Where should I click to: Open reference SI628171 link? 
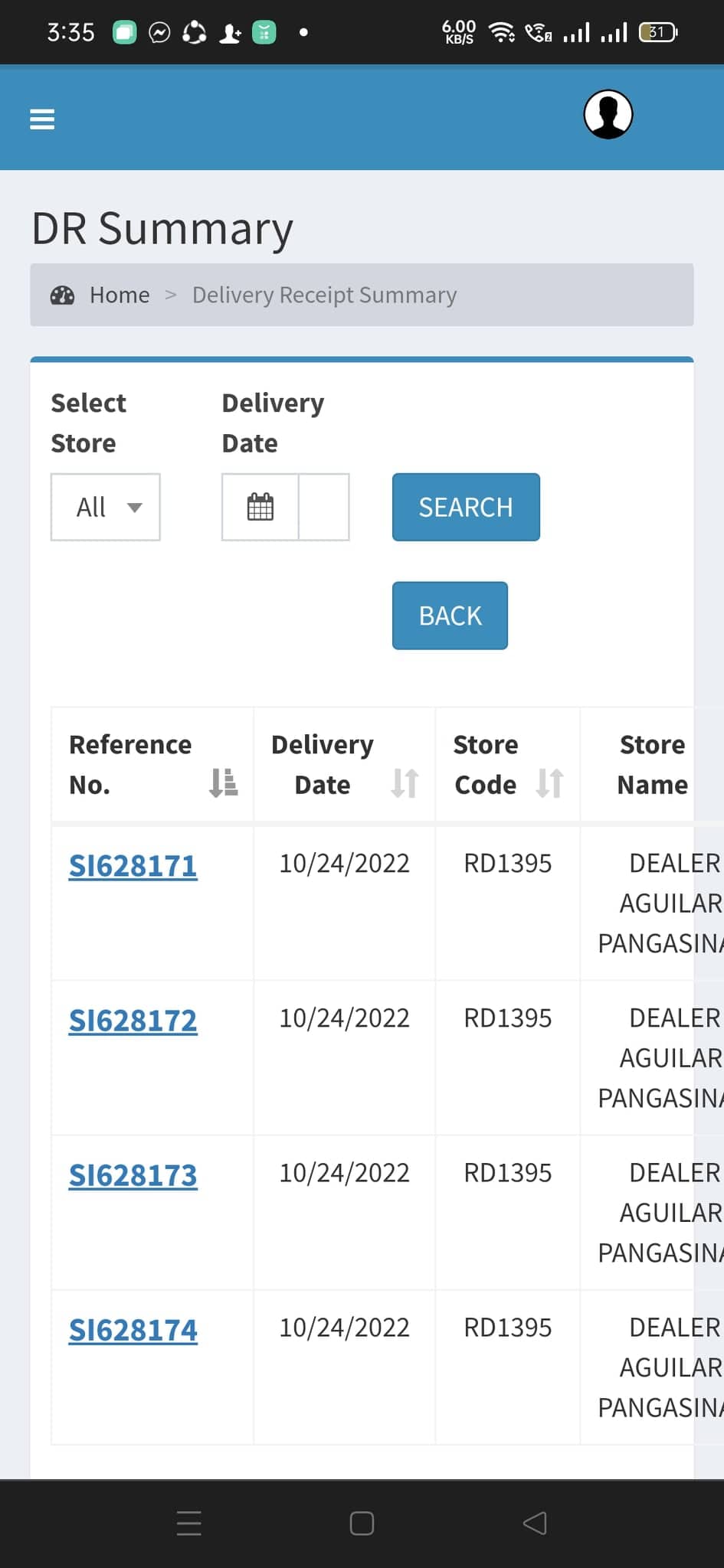point(133,866)
